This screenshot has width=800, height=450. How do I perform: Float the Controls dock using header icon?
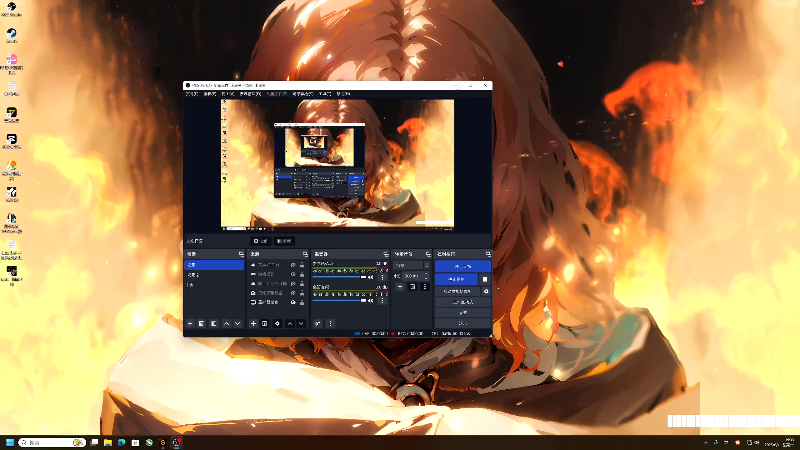coord(488,254)
